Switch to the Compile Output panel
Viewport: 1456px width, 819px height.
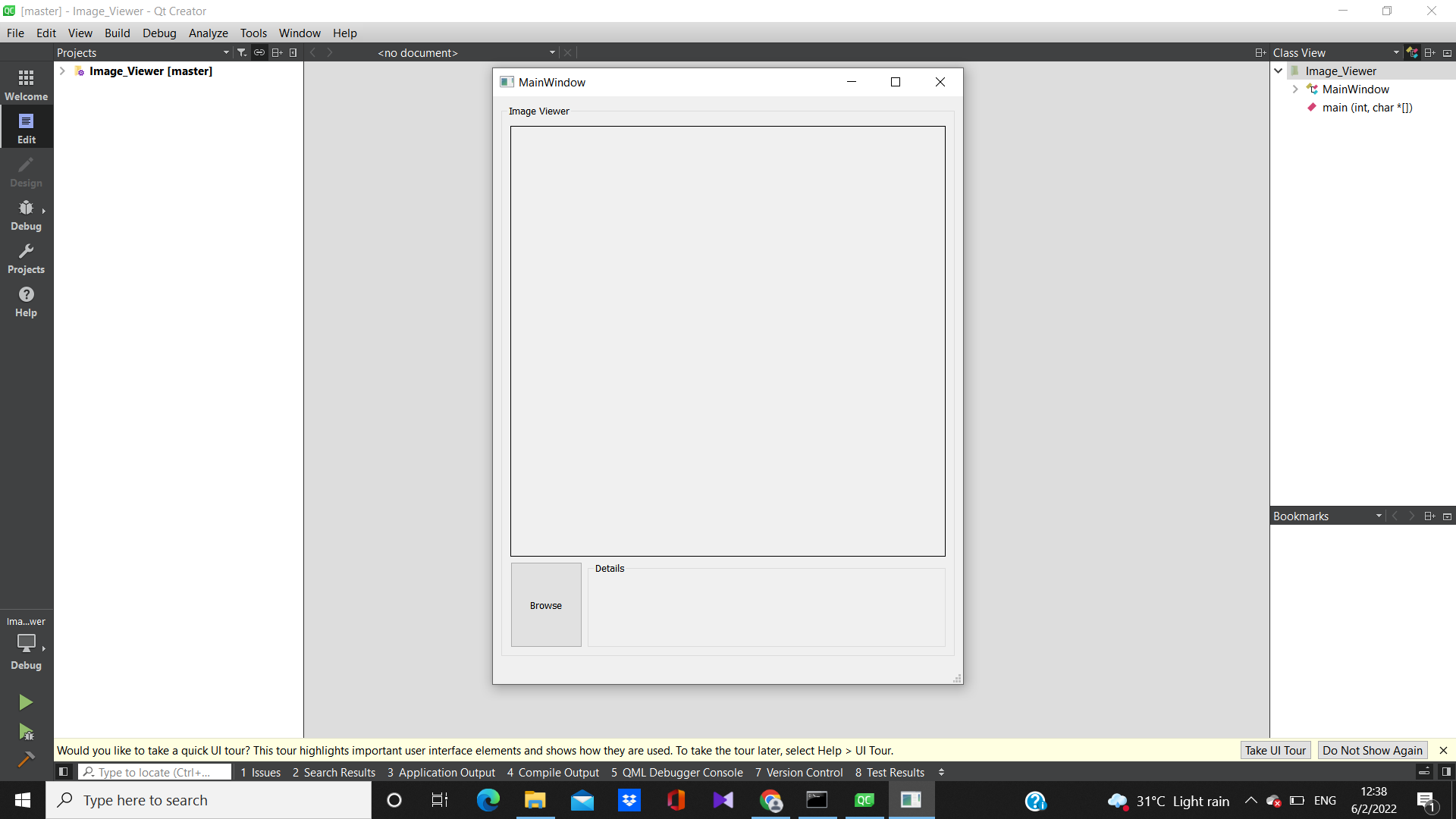[x=553, y=772]
